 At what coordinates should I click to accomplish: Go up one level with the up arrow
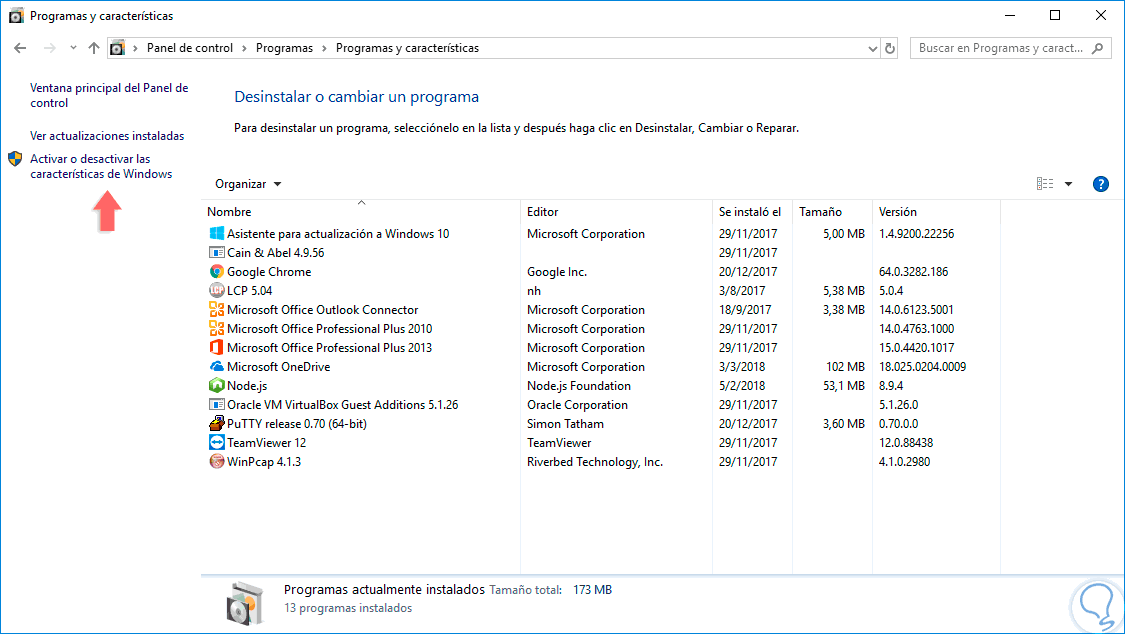(x=94, y=48)
